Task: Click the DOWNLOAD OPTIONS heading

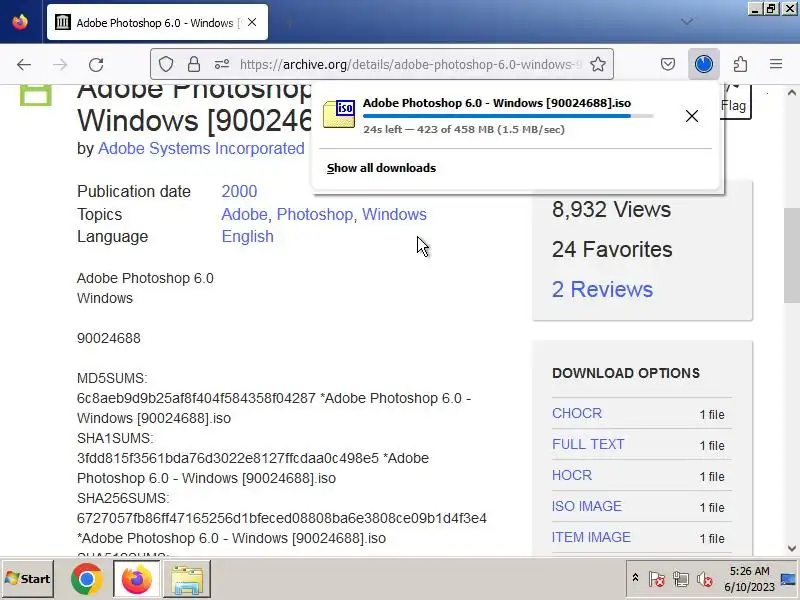Action: coord(626,373)
